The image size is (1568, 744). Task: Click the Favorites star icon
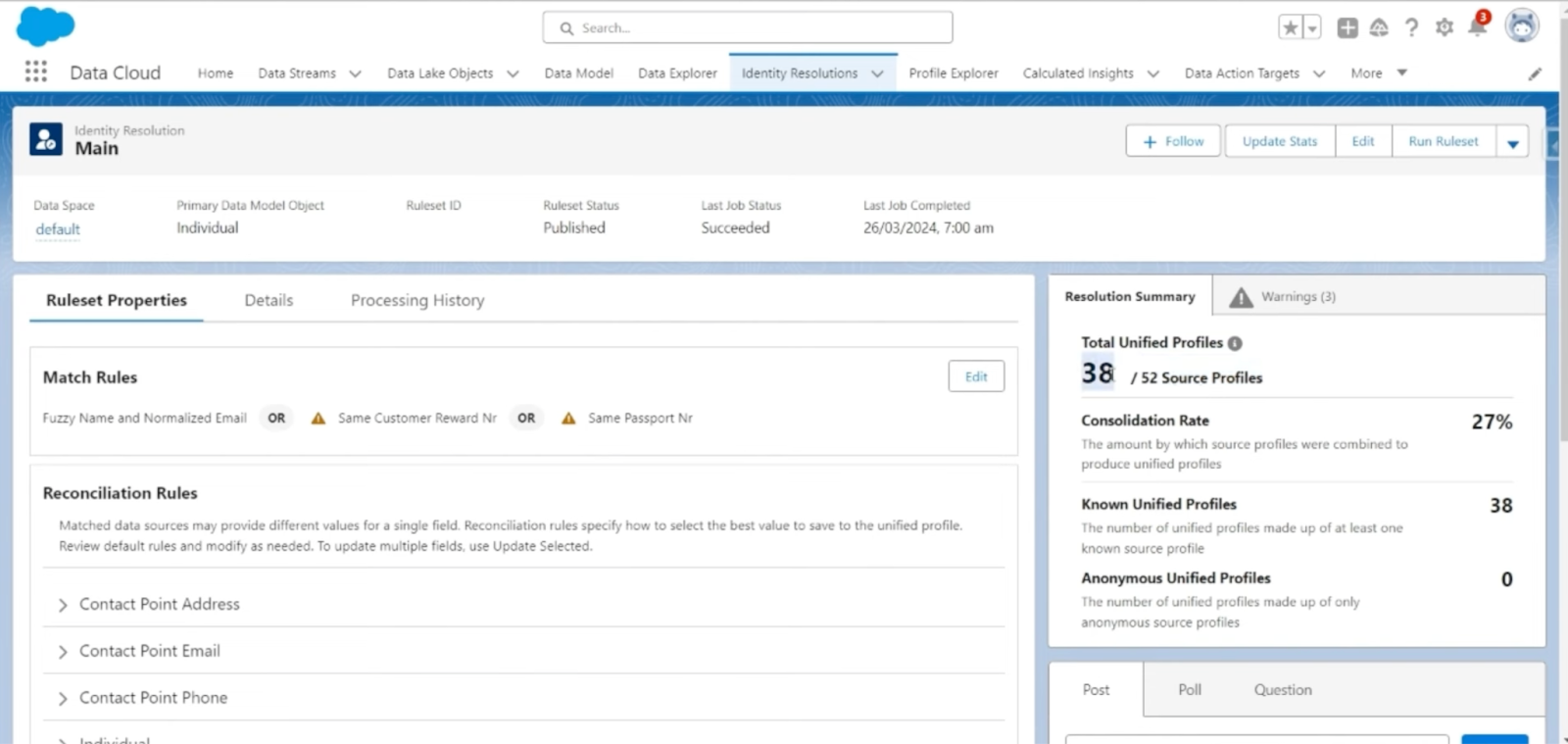[1291, 27]
